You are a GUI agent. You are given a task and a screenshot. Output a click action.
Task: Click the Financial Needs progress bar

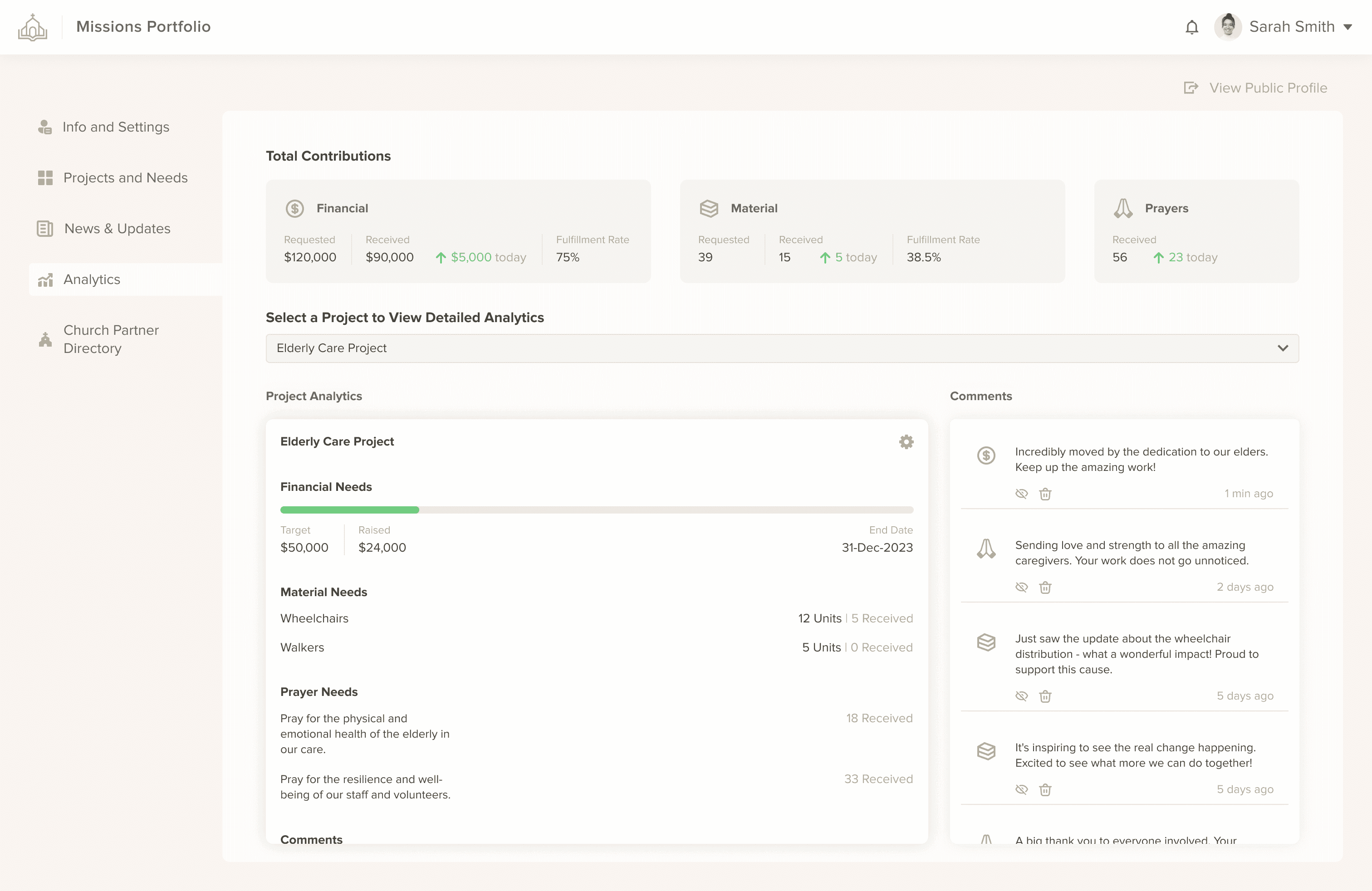(596, 510)
